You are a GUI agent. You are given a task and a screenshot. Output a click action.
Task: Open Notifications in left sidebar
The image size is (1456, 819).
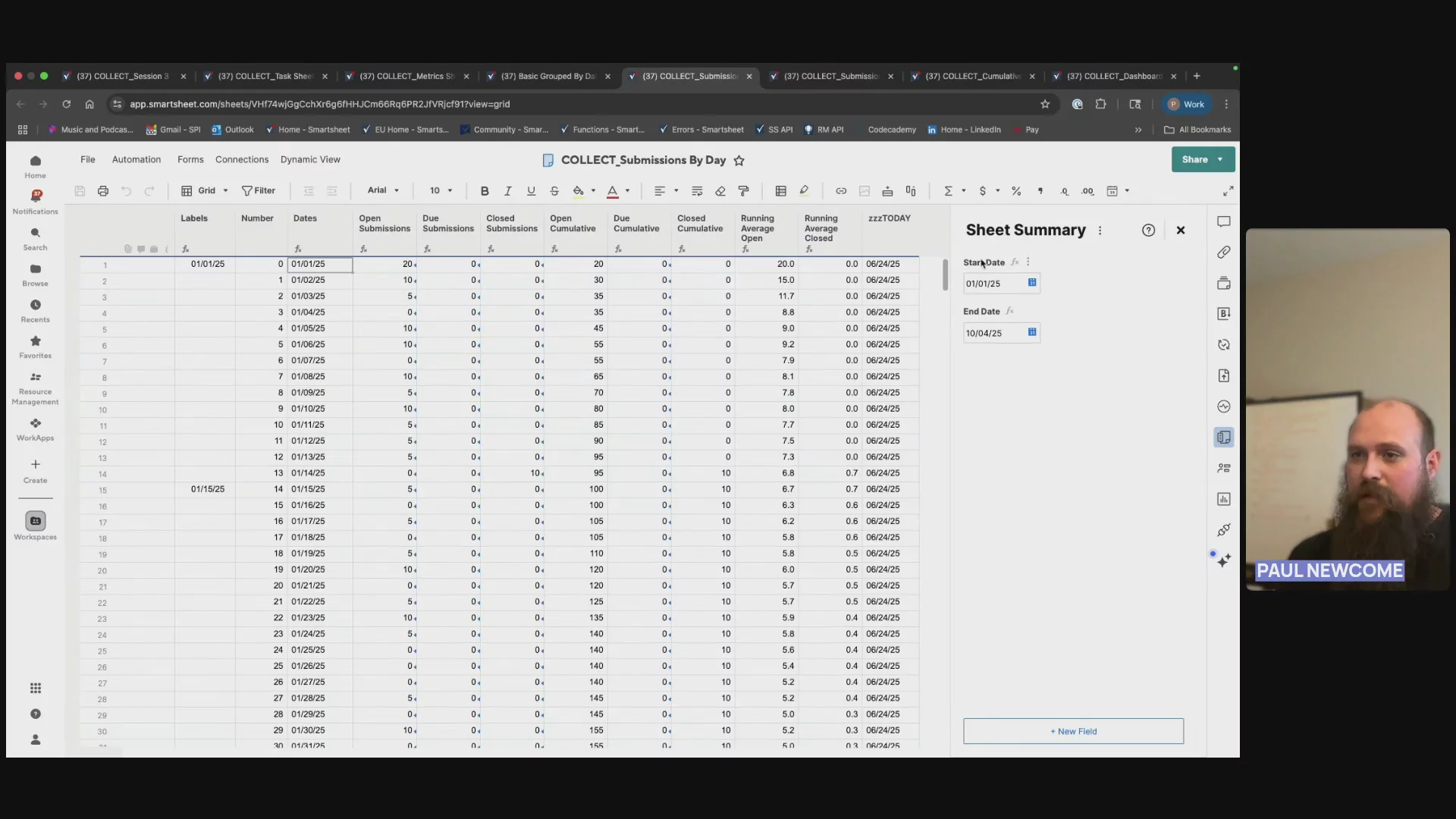[x=35, y=201]
